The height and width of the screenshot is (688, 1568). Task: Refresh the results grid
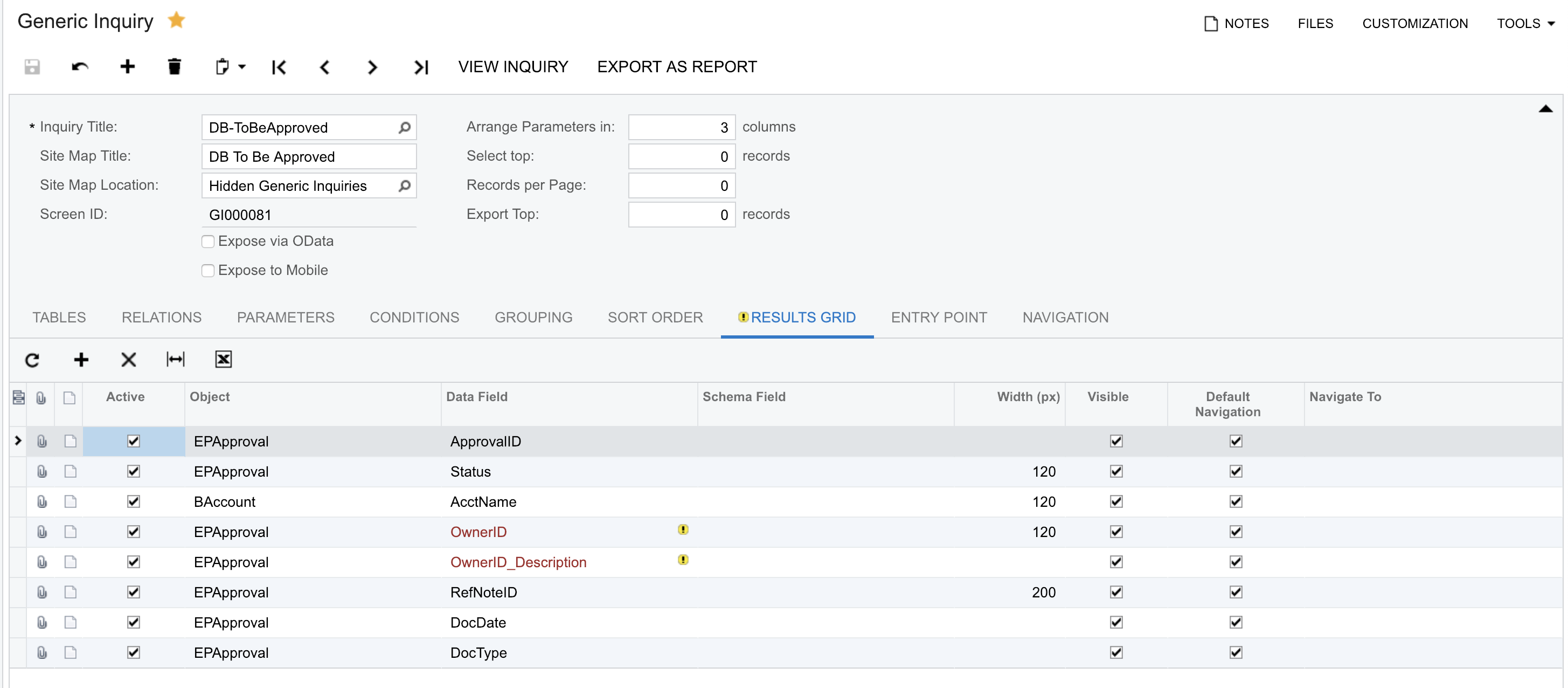32,360
